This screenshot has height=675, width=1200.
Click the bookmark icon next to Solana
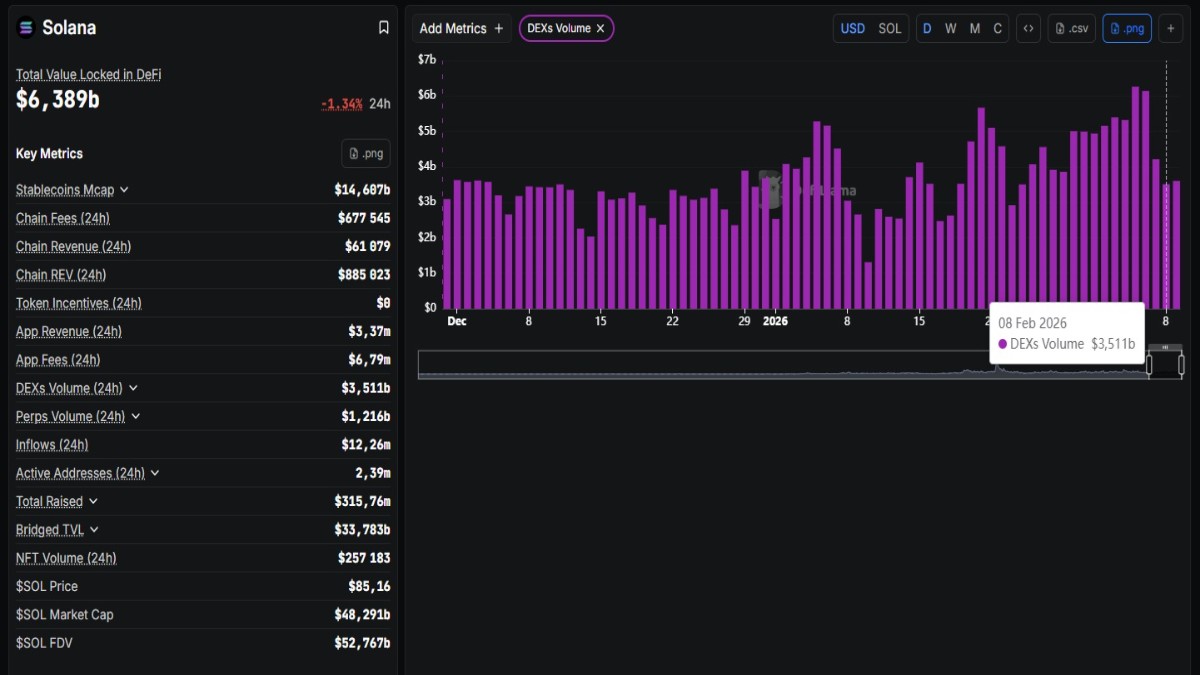coord(383,28)
